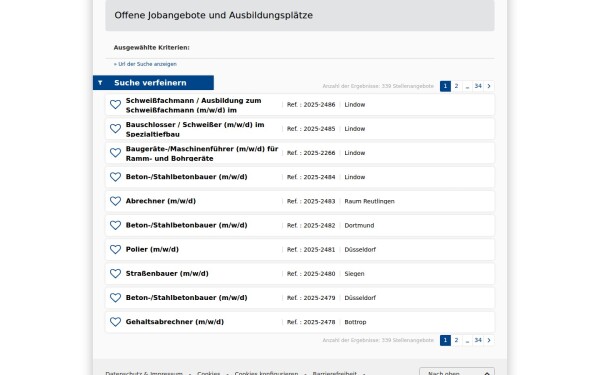
Task: Go to page 2 below the job list
Action: [456, 340]
